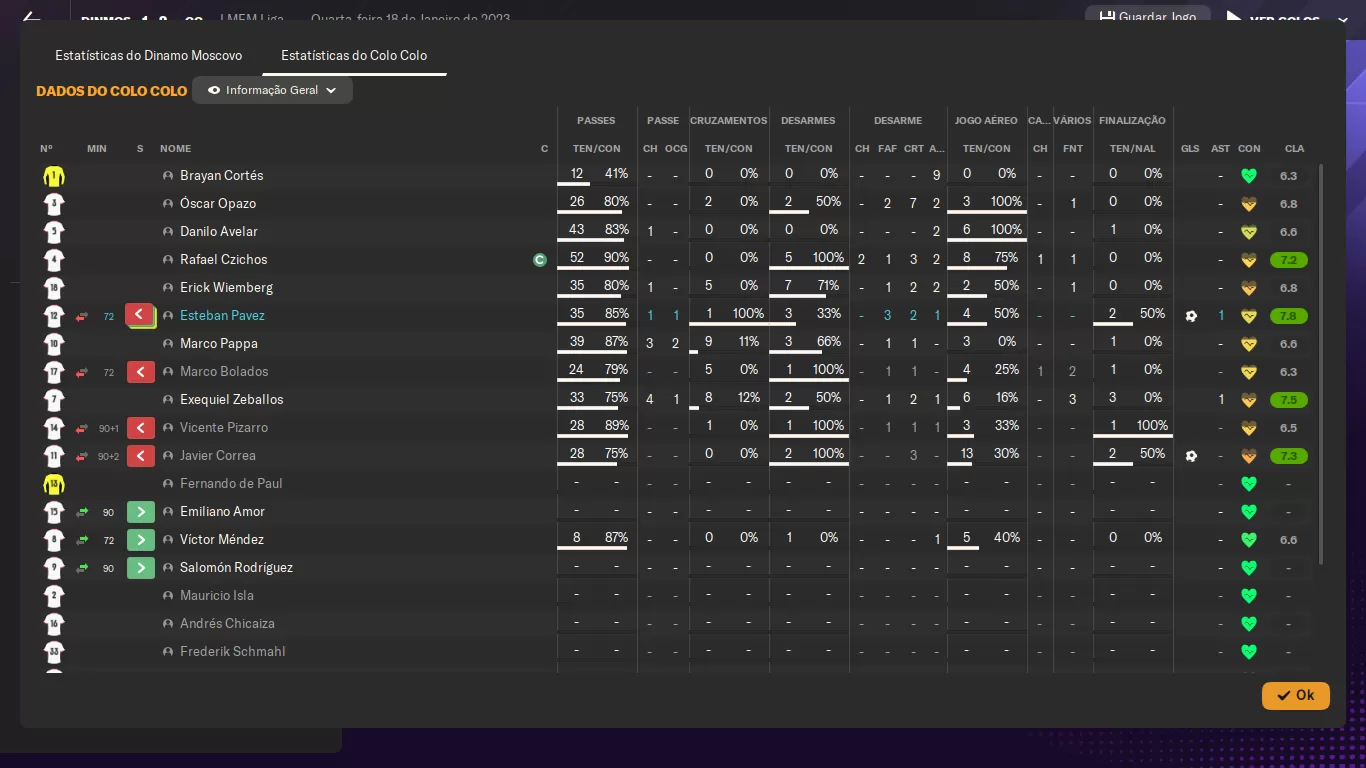Click Emiliano Amor substituted-on green arrow
The width and height of the screenshot is (1366, 768).
pyautogui.click(x=140, y=512)
